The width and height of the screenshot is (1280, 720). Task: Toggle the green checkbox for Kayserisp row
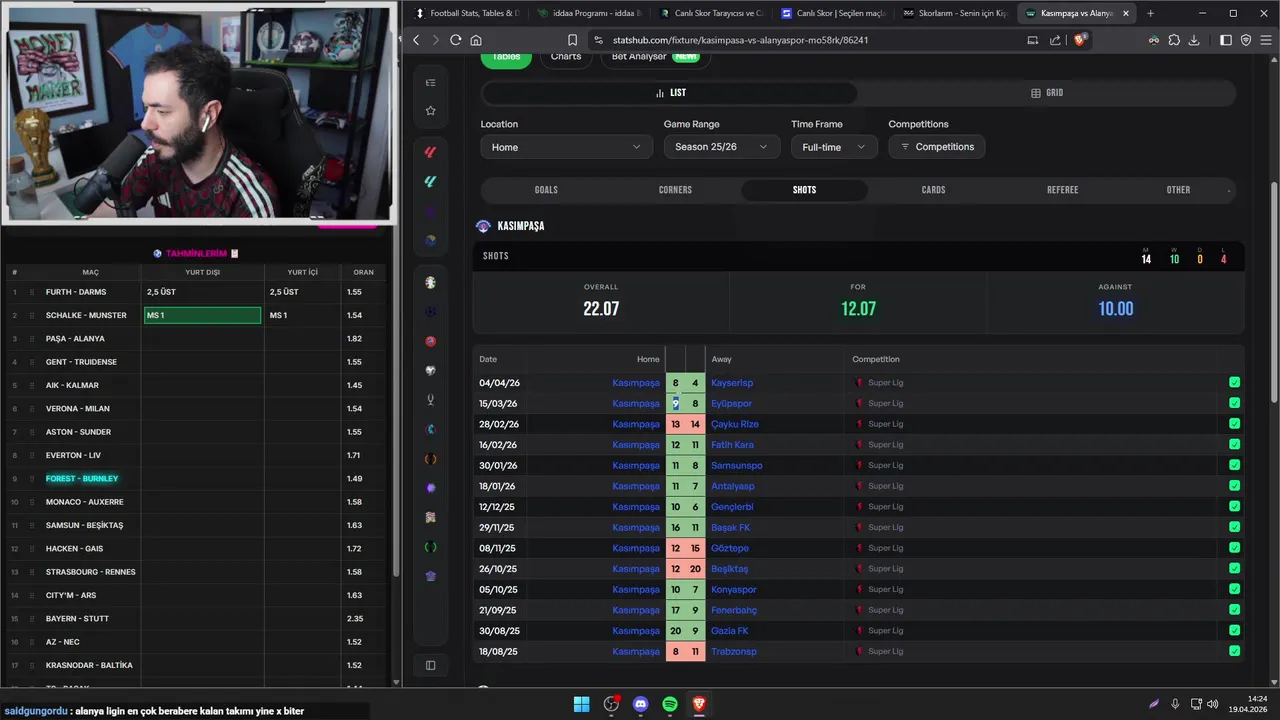[x=1234, y=383]
